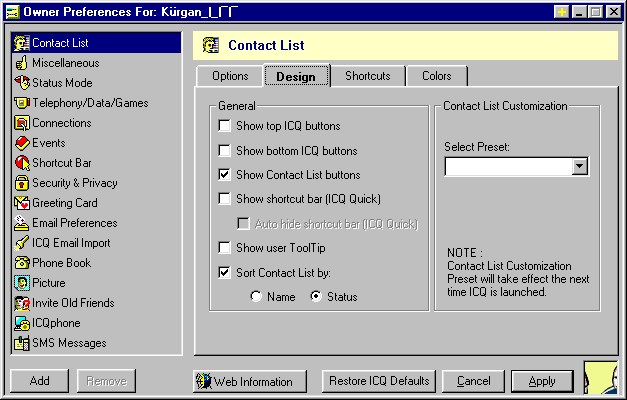Click Restore ICQ Defaults button
The width and height of the screenshot is (627, 400).
pos(379,381)
